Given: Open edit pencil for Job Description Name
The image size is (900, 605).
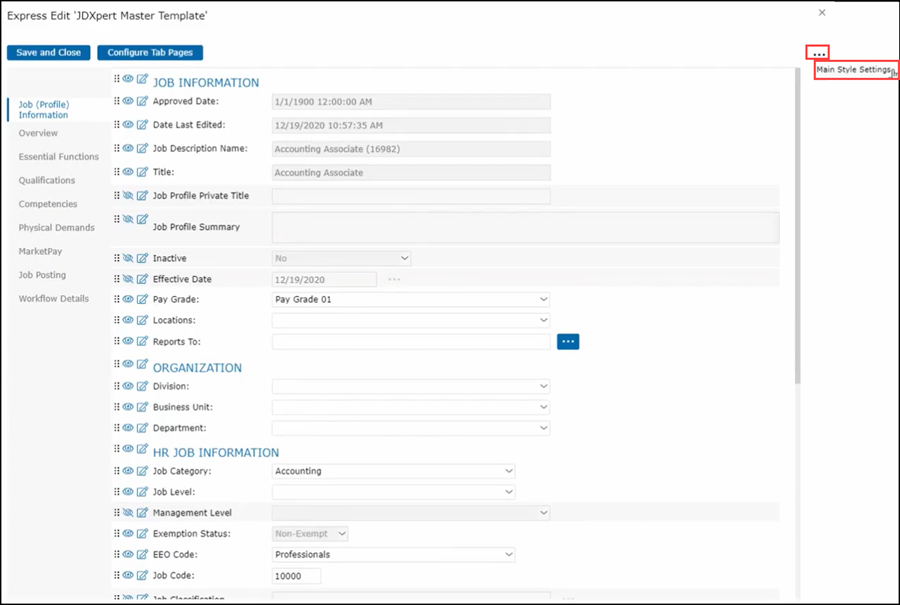Looking at the screenshot, I should point(142,148).
